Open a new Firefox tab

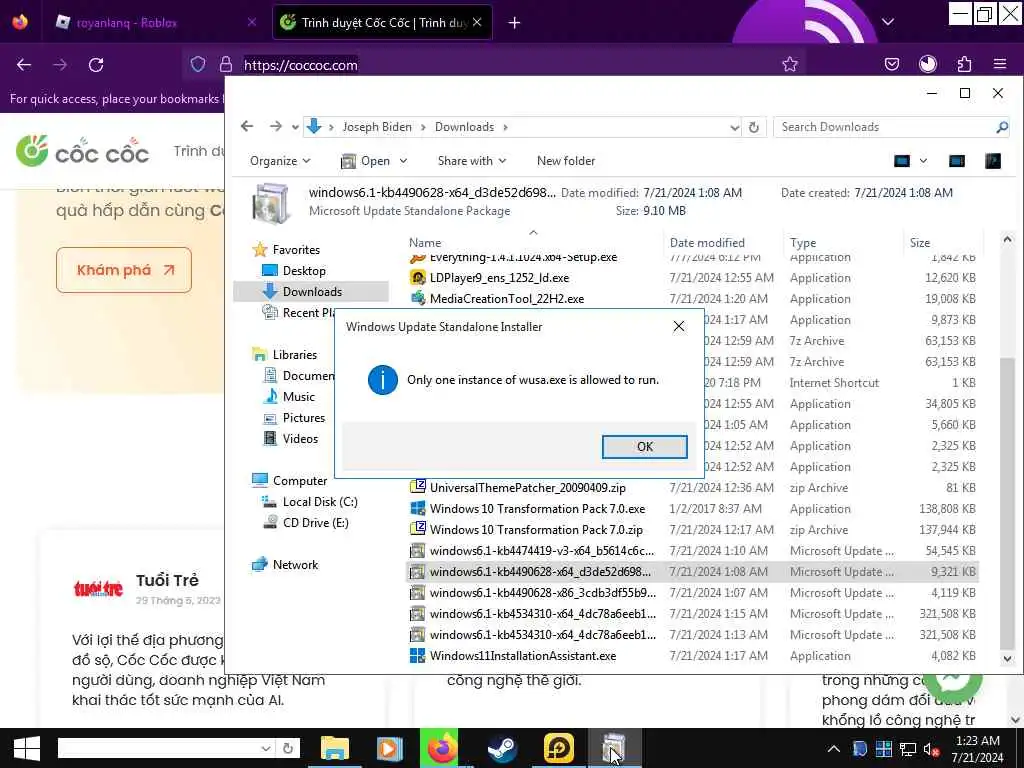[x=514, y=23]
